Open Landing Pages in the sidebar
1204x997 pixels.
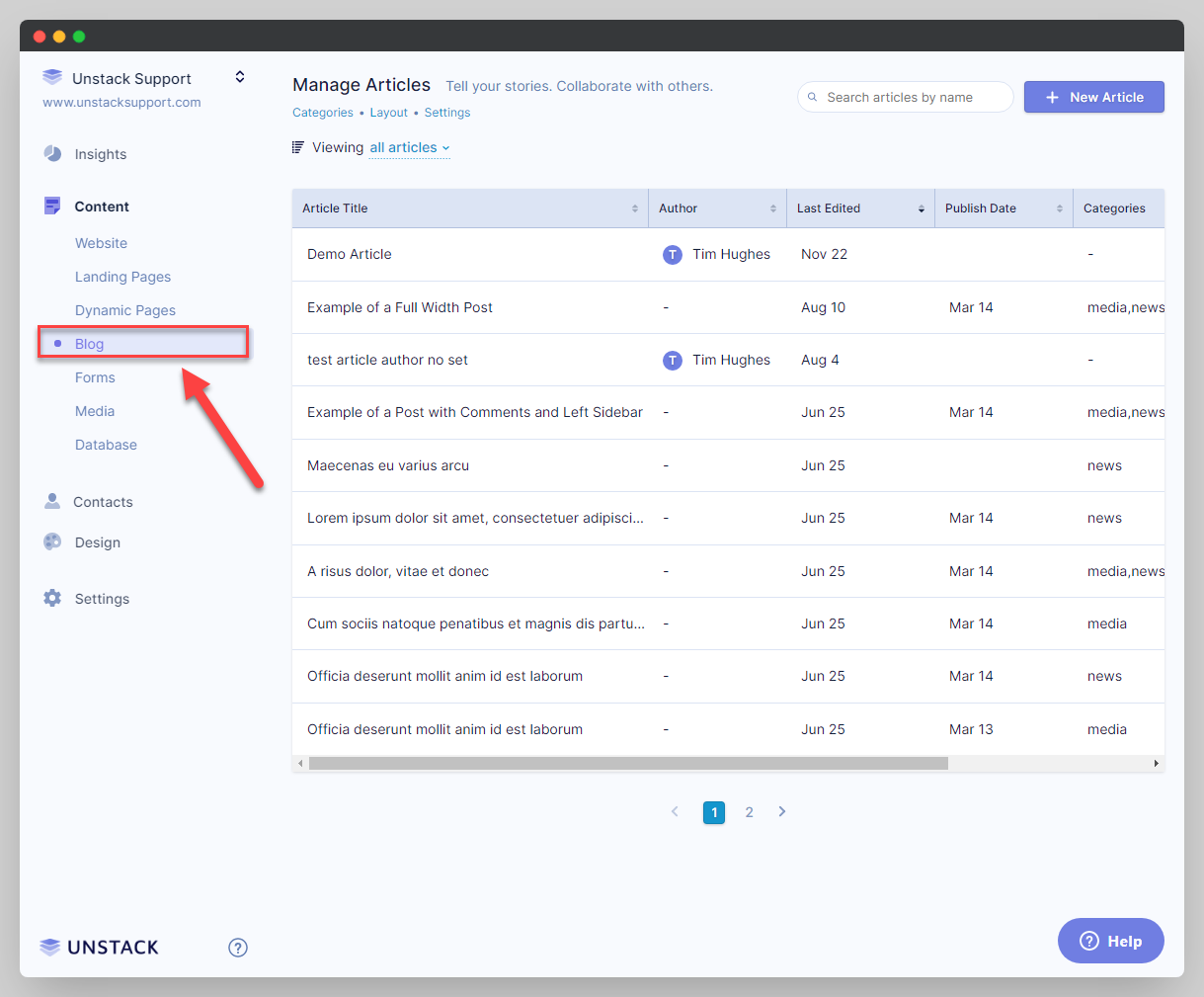[122, 277]
